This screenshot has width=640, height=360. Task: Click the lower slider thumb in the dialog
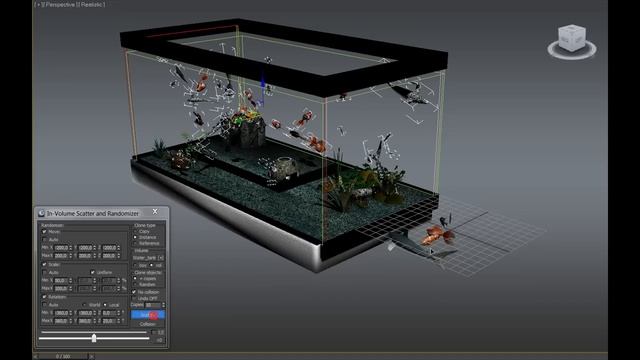[94, 338]
